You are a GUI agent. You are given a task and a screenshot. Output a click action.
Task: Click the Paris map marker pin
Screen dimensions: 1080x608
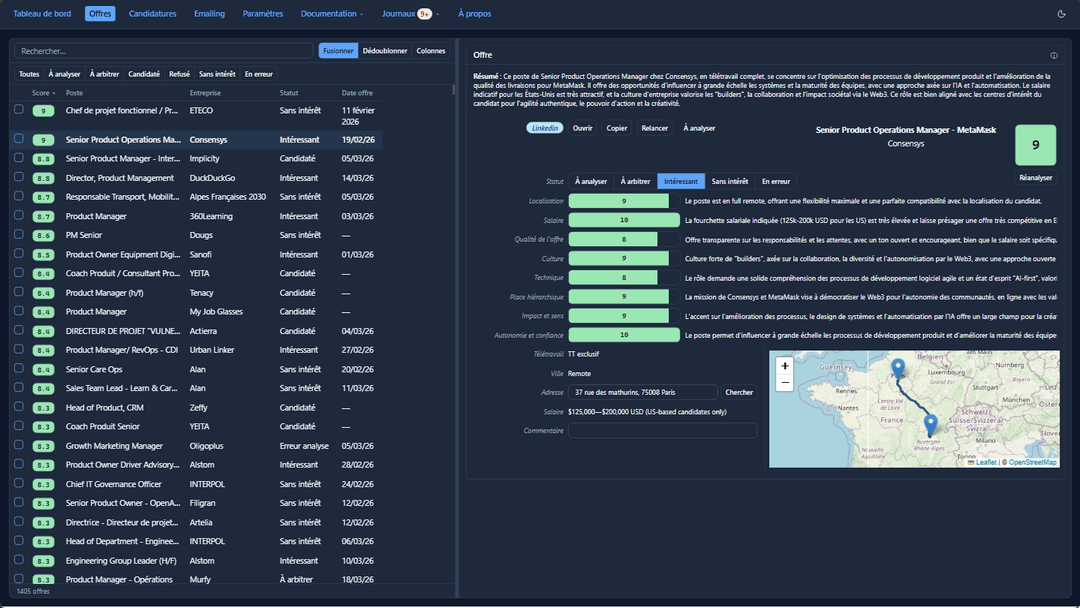(x=898, y=369)
